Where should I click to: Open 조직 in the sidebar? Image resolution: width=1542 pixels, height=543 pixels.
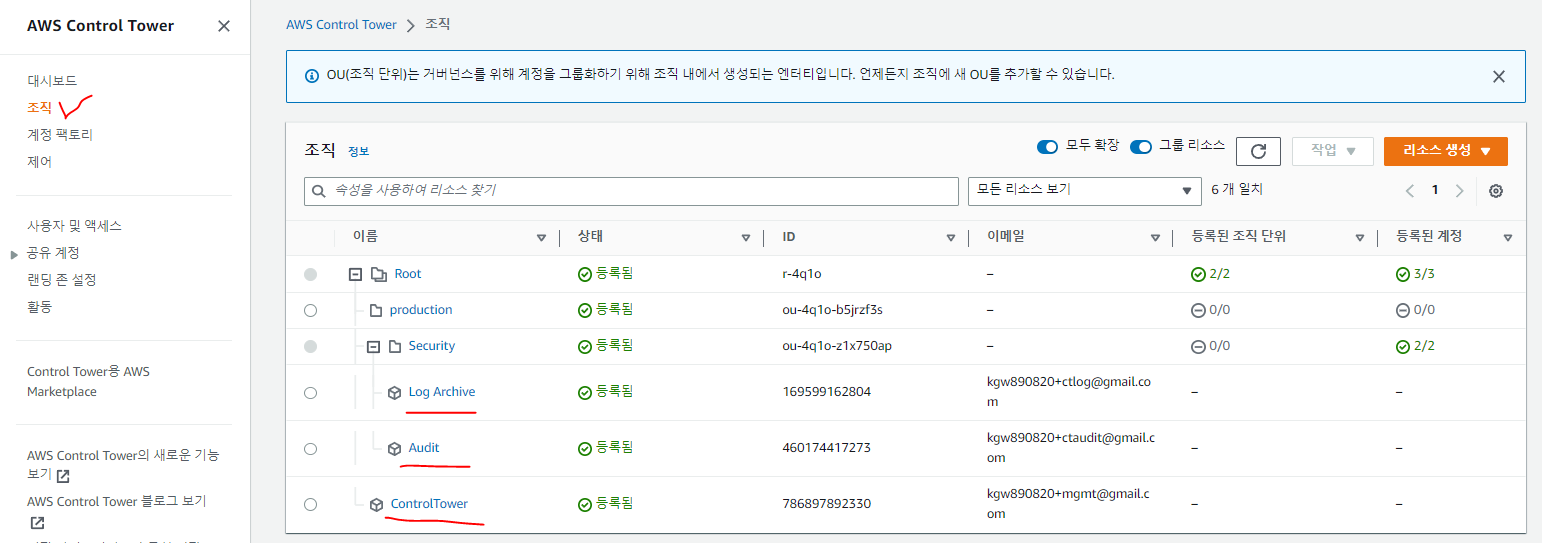pyautogui.click(x=39, y=107)
